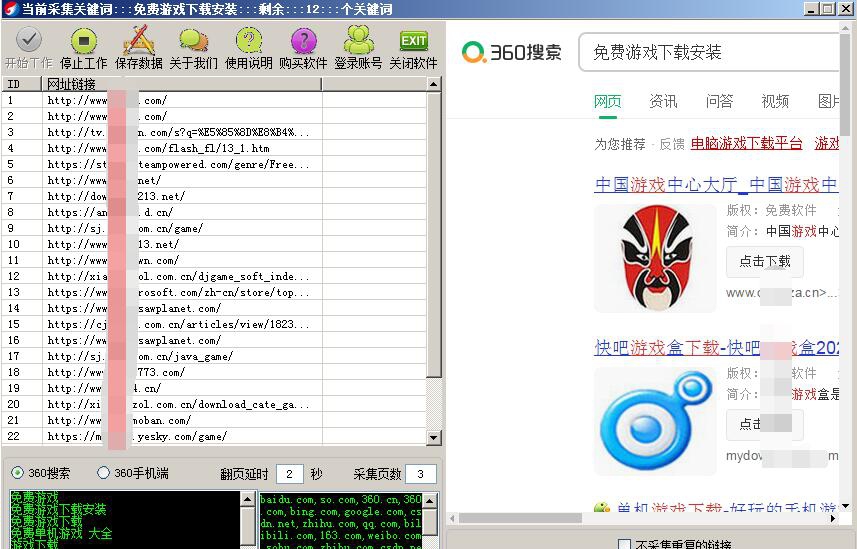Click the keyword list scroll-up arrow
Screen dimensions: 857x549
pyautogui.click(x=248, y=499)
